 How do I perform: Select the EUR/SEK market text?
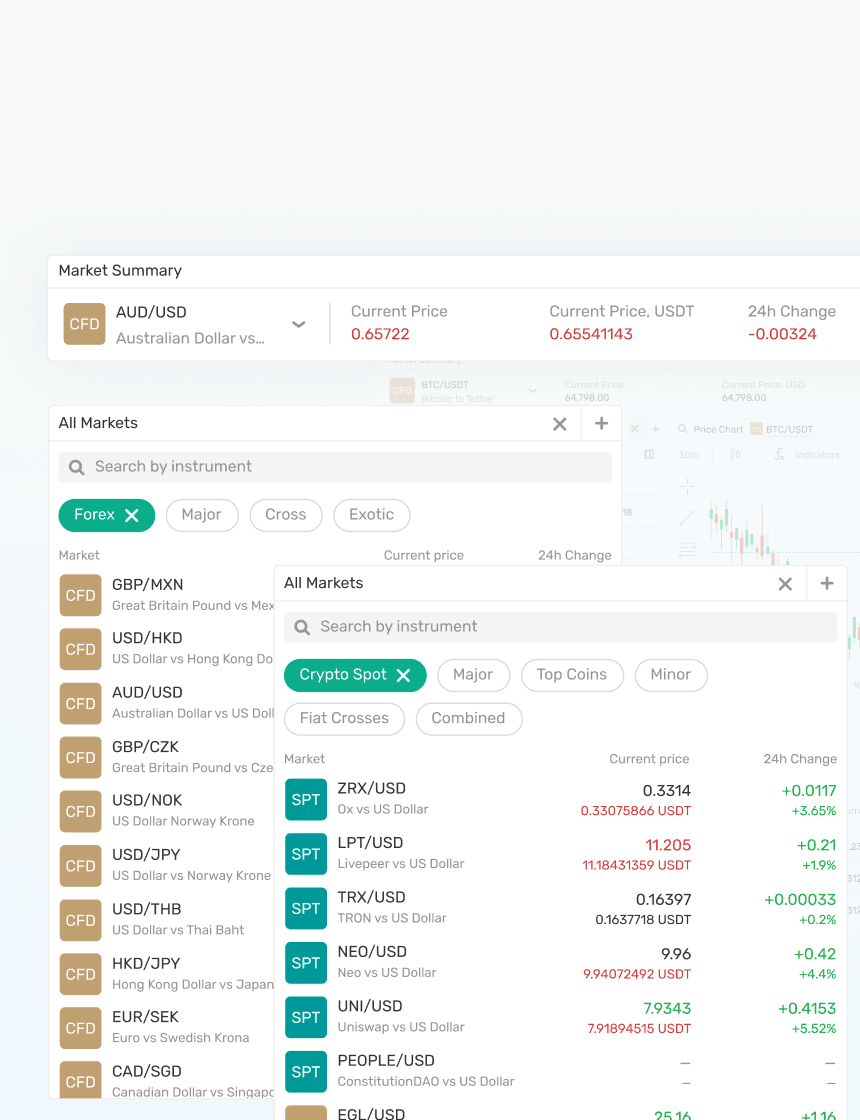145,1017
